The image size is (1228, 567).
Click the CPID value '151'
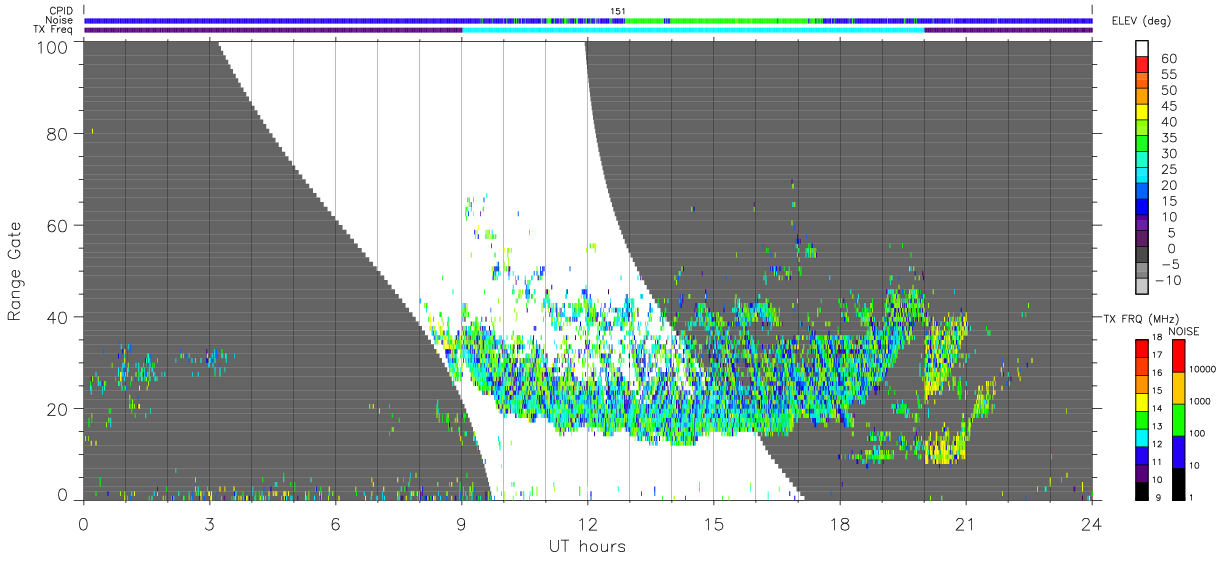pyautogui.click(x=617, y=12)
